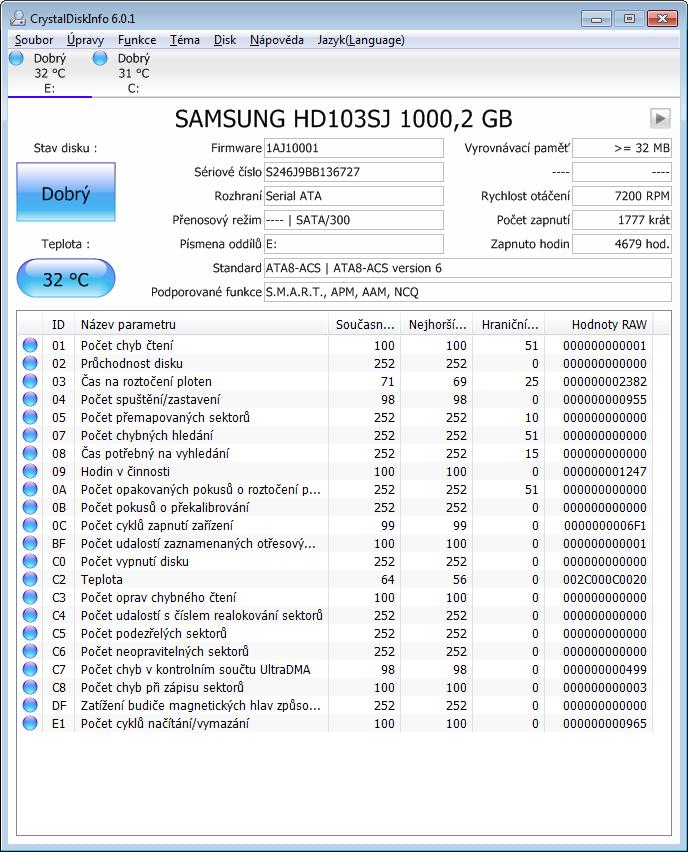The image size is (688, 852).
Task: Select RAW value 0000000006F1
Action: [605, 525]
